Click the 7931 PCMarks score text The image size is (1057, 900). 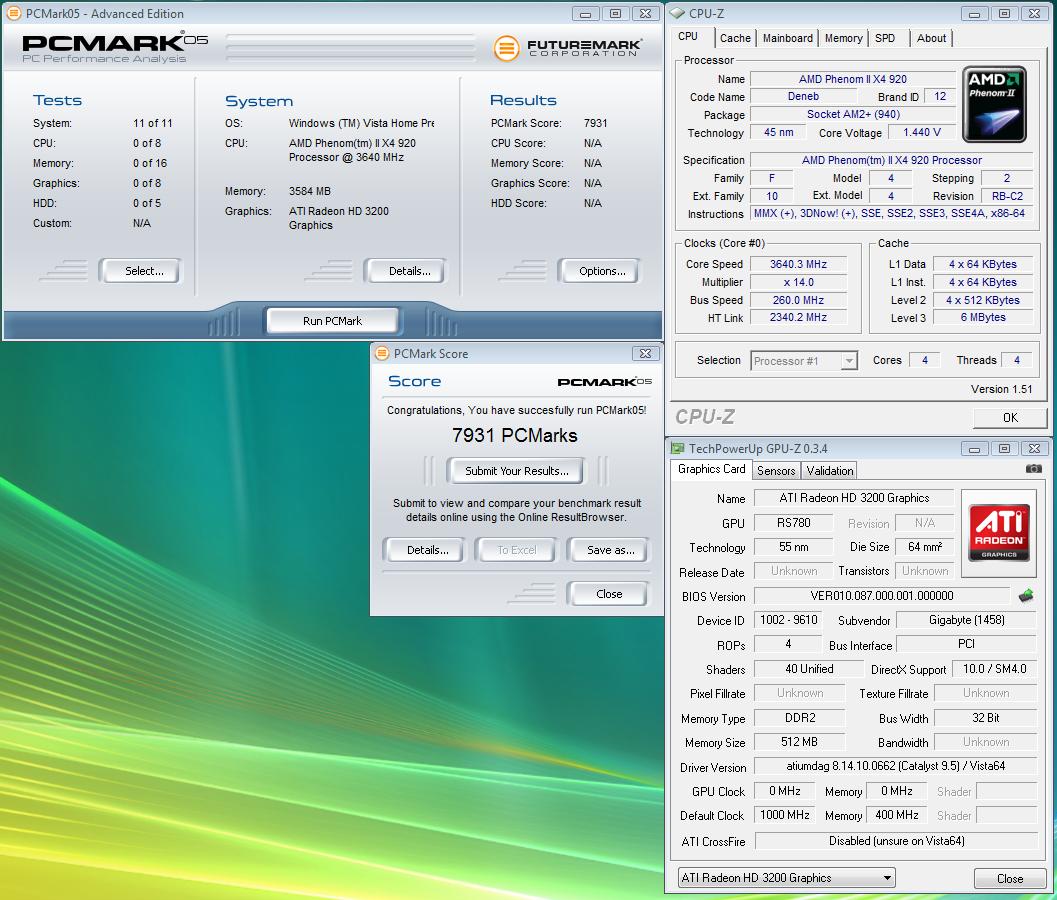pyautogui.click(x=514, y=436)
